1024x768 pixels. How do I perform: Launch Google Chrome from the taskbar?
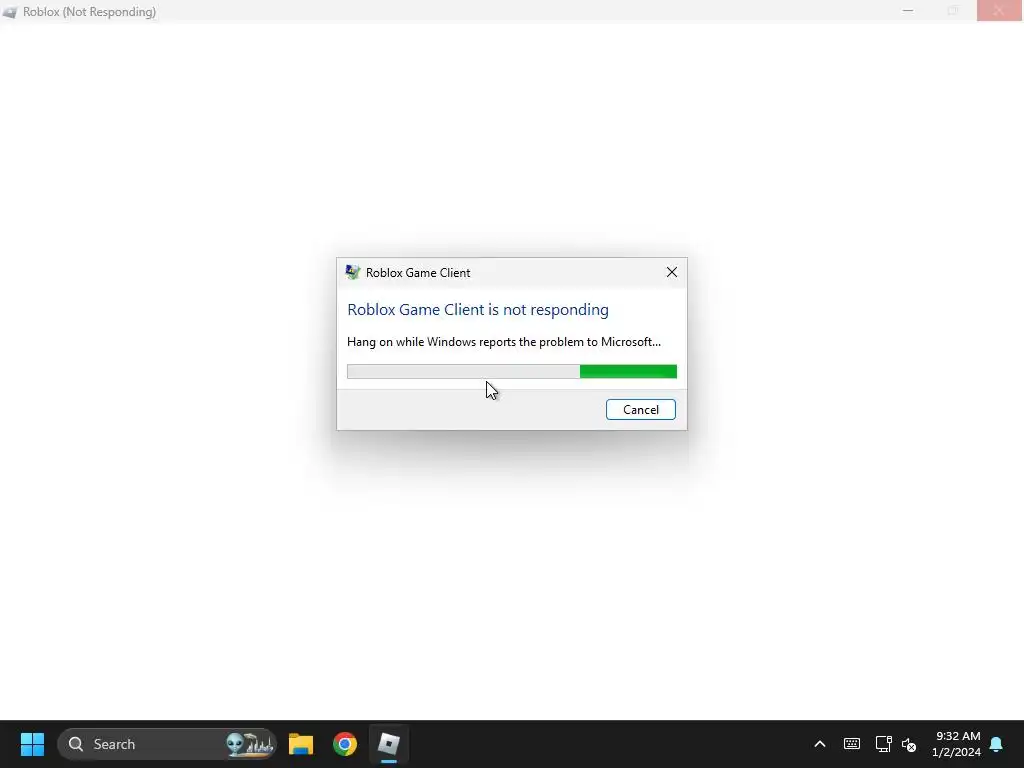345,744
